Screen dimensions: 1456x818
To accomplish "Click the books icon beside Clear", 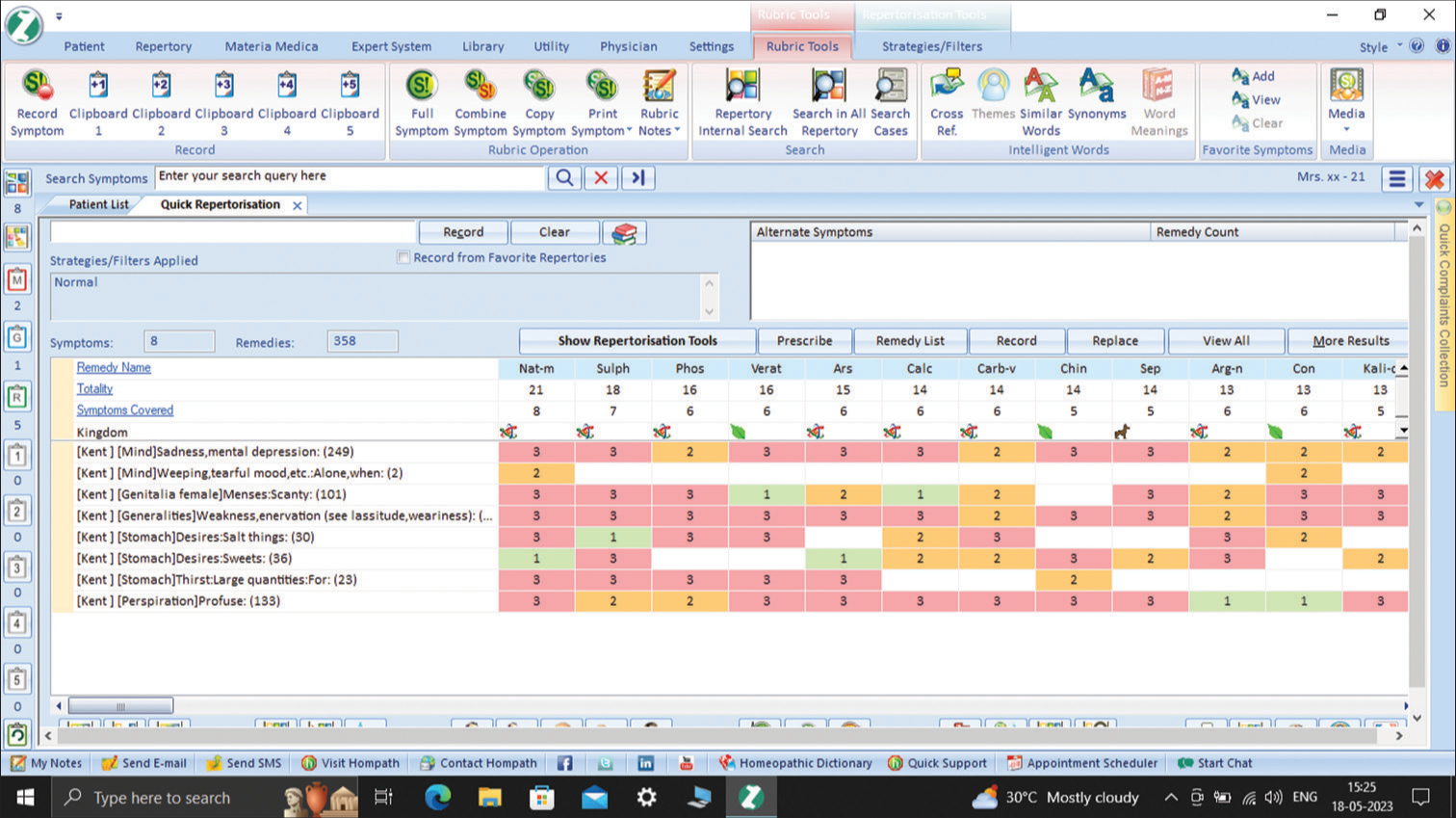I will [624, 232].
